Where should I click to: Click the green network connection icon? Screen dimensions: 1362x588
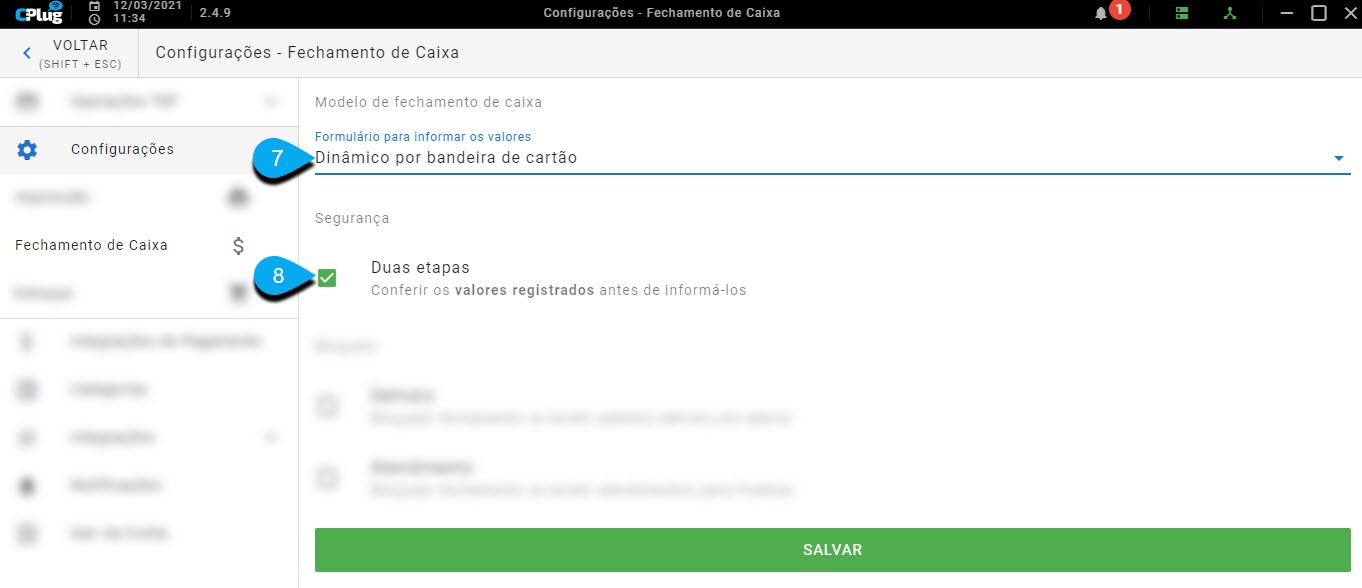[x=1229, y=14]
